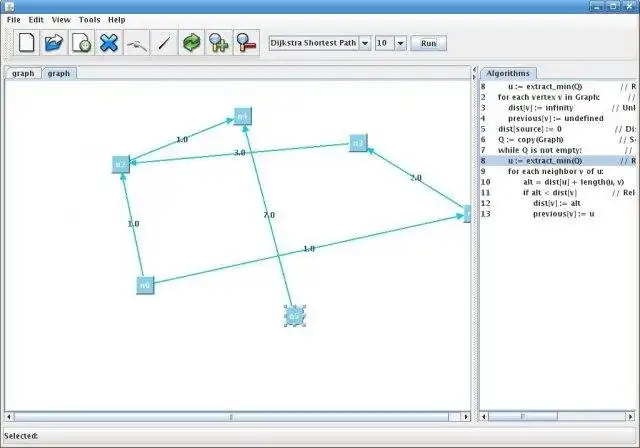
Task: Click graph canvas scrollbar left arrow
Action: click(9, 417)
